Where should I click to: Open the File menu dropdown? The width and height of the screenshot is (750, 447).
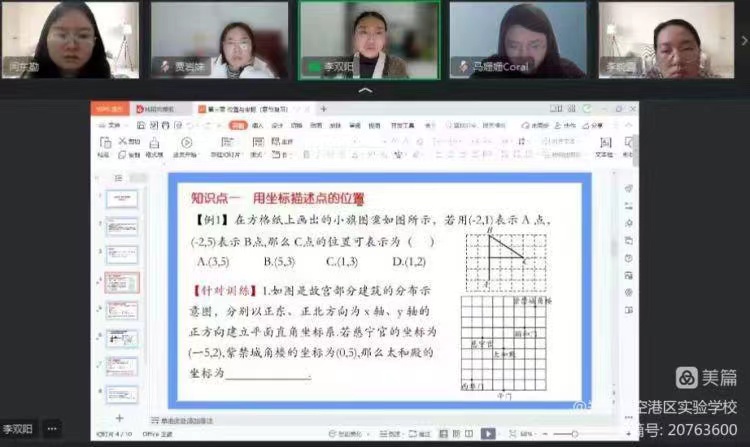(x=113, y=126)
